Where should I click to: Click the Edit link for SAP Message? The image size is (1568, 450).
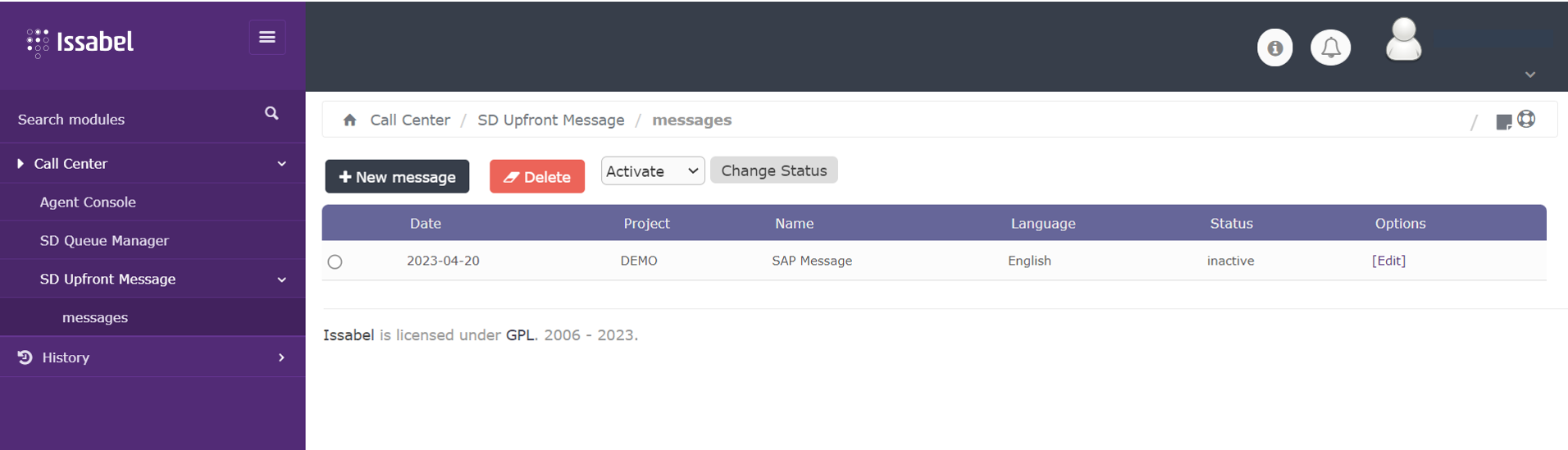tap(1388, 261)
